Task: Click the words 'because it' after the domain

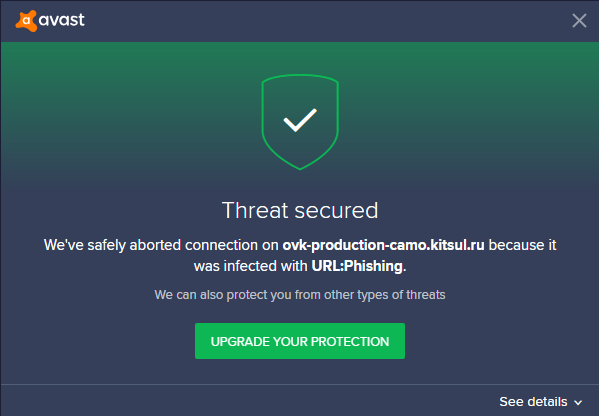Action: pyautogui.click(x=522, y=245)
